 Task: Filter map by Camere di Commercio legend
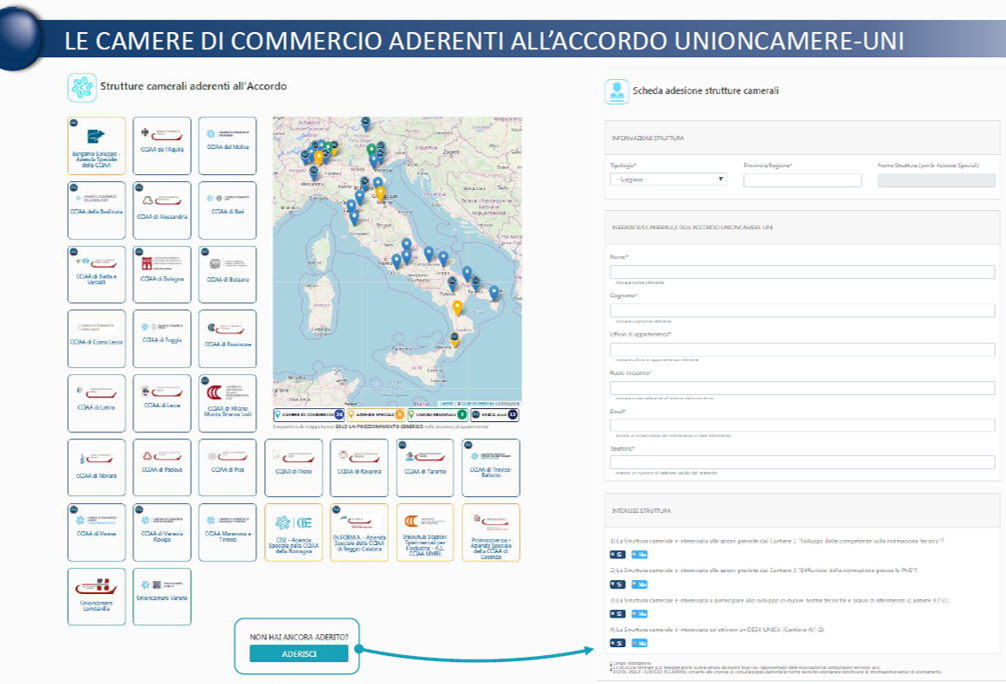click(x=309, y=415)
